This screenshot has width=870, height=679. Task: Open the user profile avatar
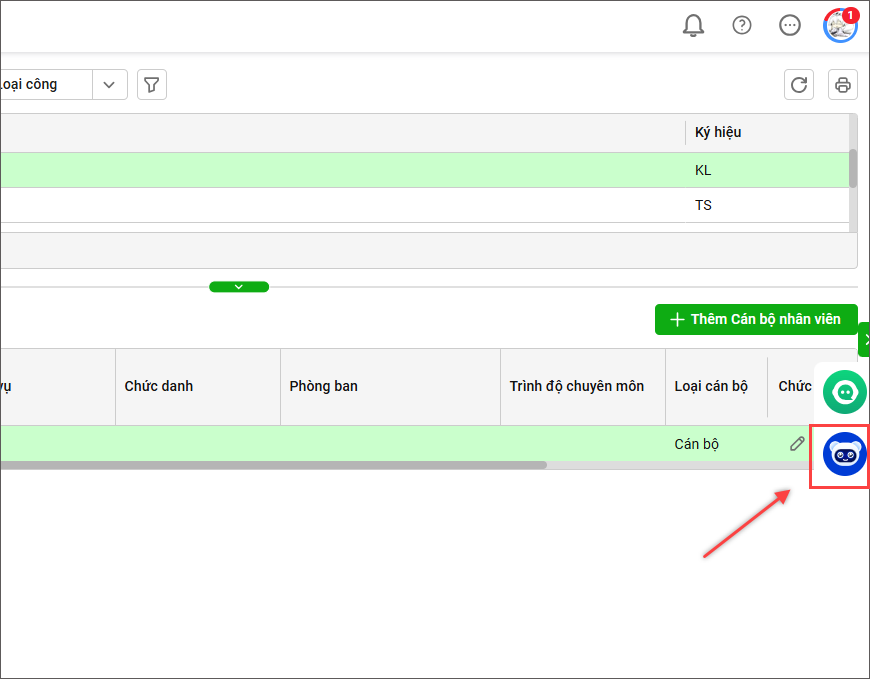[x=840, y=26]
